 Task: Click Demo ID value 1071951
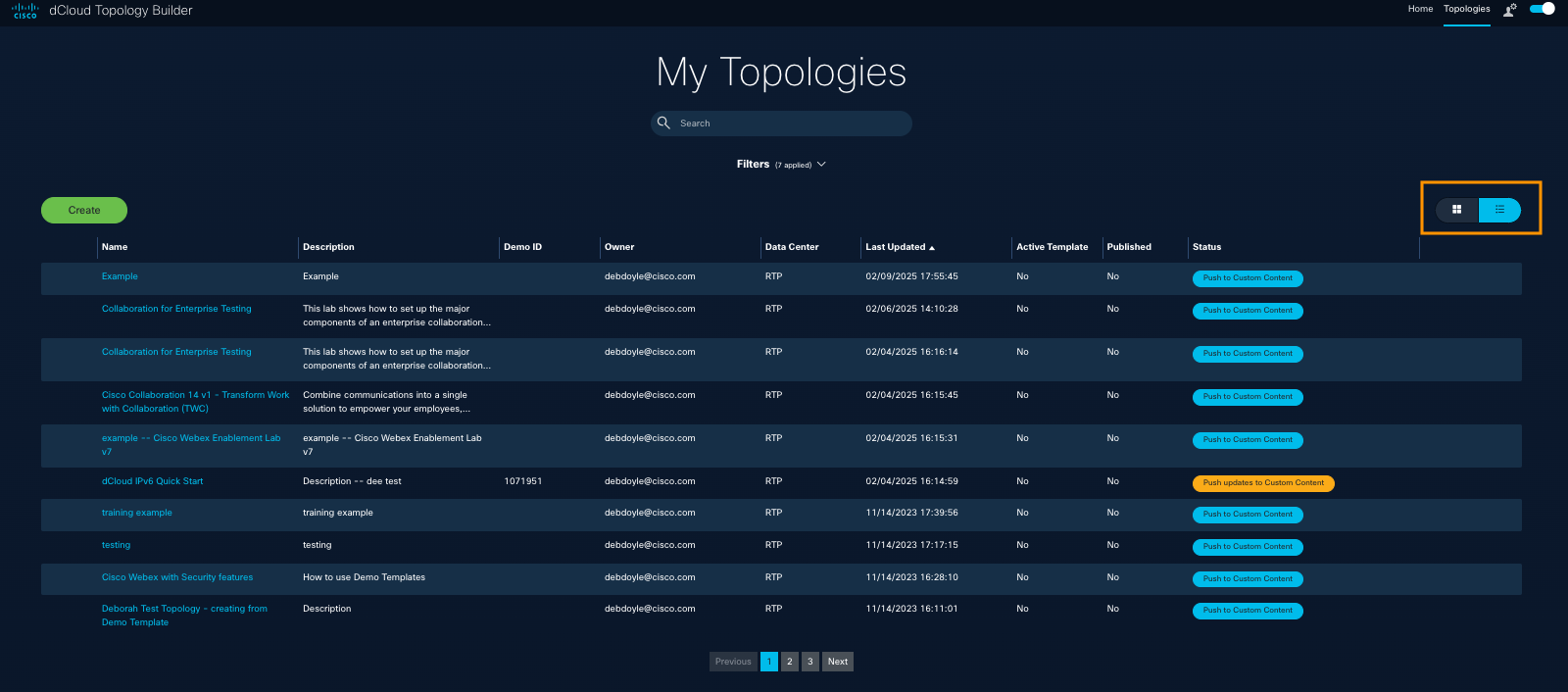(523, 481)
